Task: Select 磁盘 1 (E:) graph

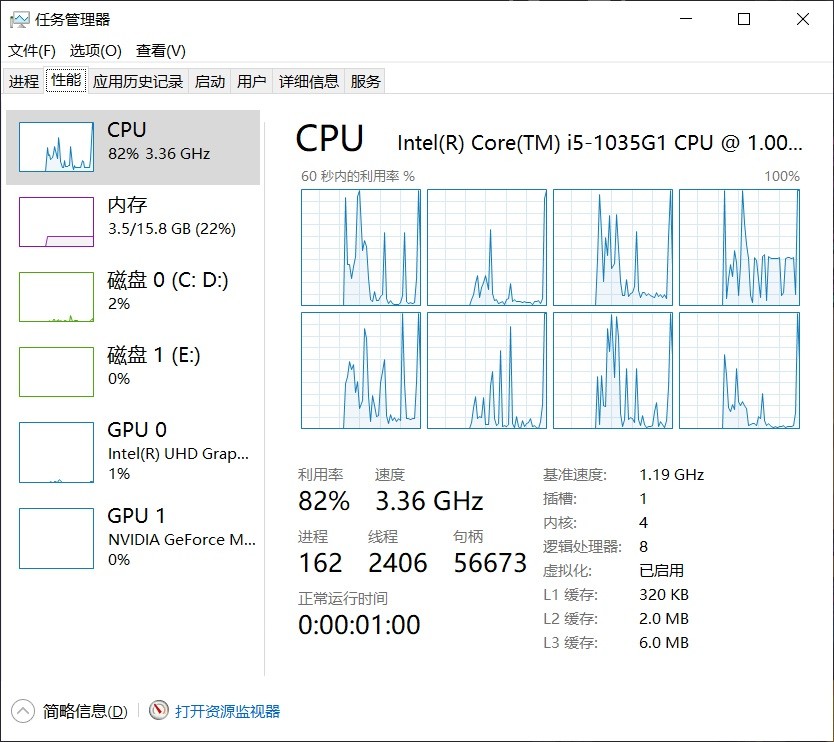Action: point(56,372)
